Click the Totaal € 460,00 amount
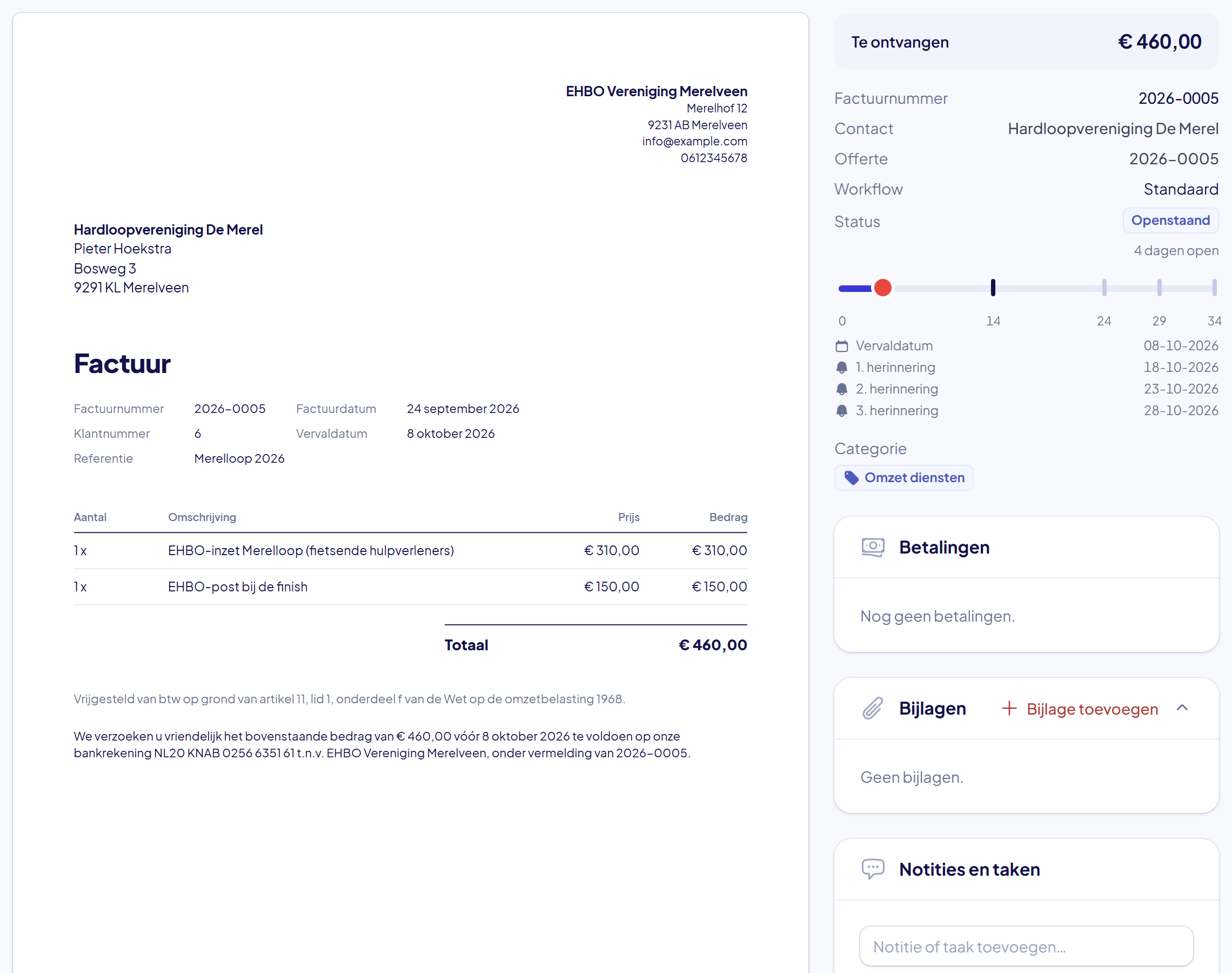This screenshot has width=1232, height=973. pyautogui.click(x=712, y=645)
